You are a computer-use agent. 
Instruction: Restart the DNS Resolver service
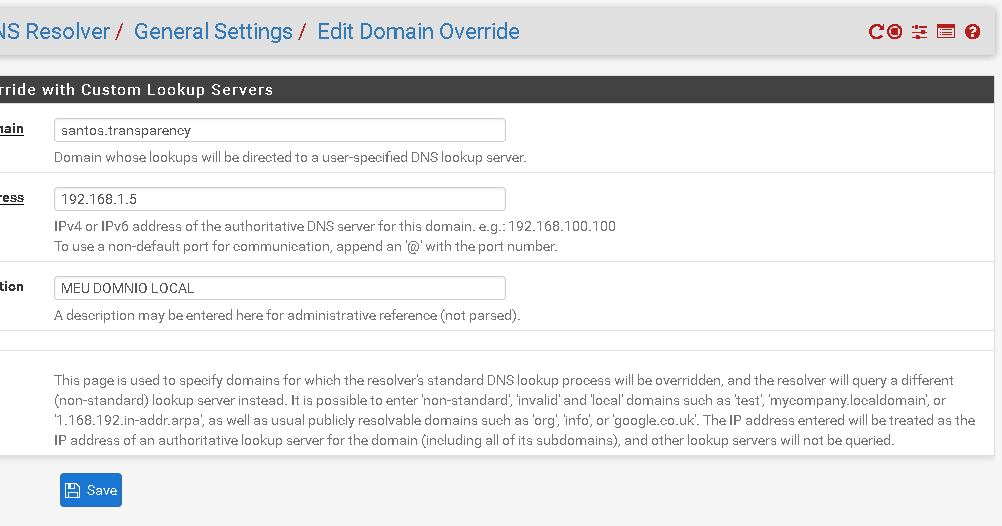point(875,31)
